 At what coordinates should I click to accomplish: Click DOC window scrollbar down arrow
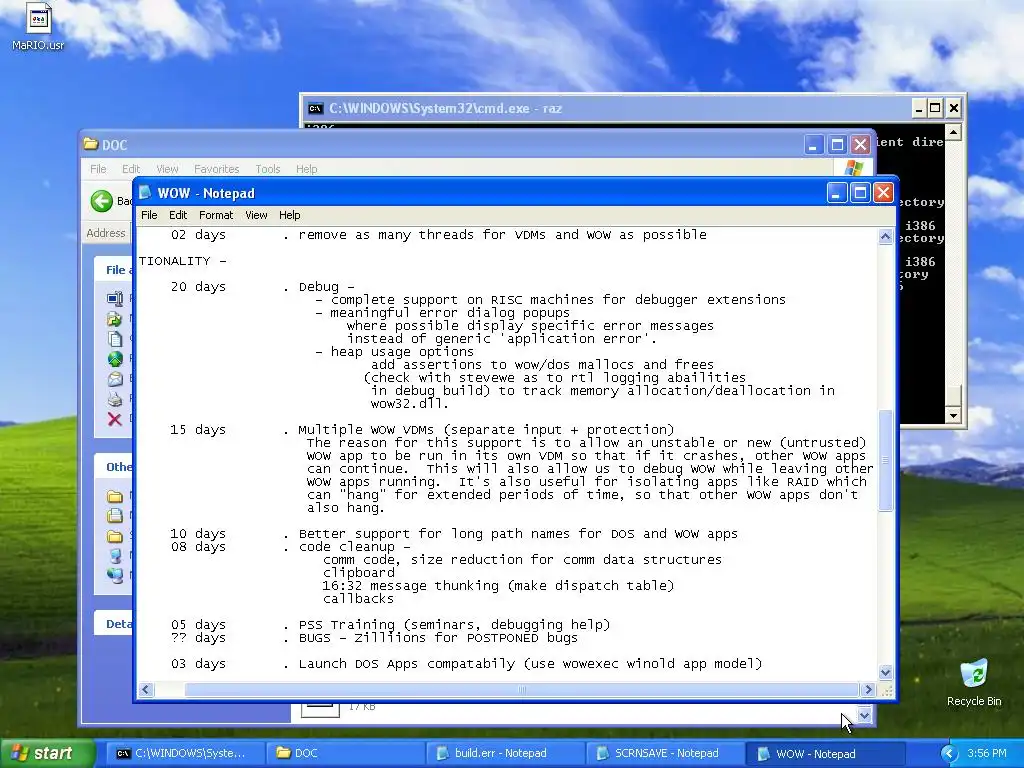pos(864,715)
